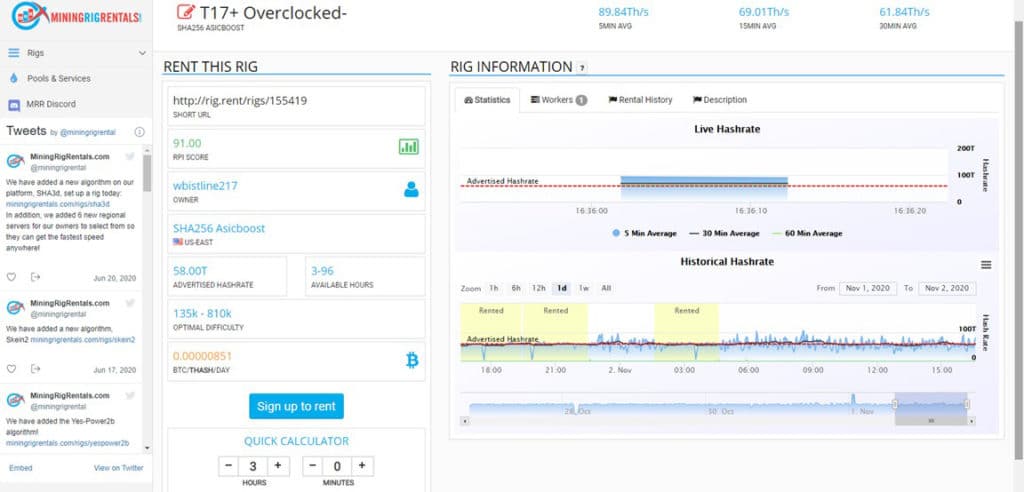
Task: Click the Twitter info icon
Action: [x=139, y=132]
